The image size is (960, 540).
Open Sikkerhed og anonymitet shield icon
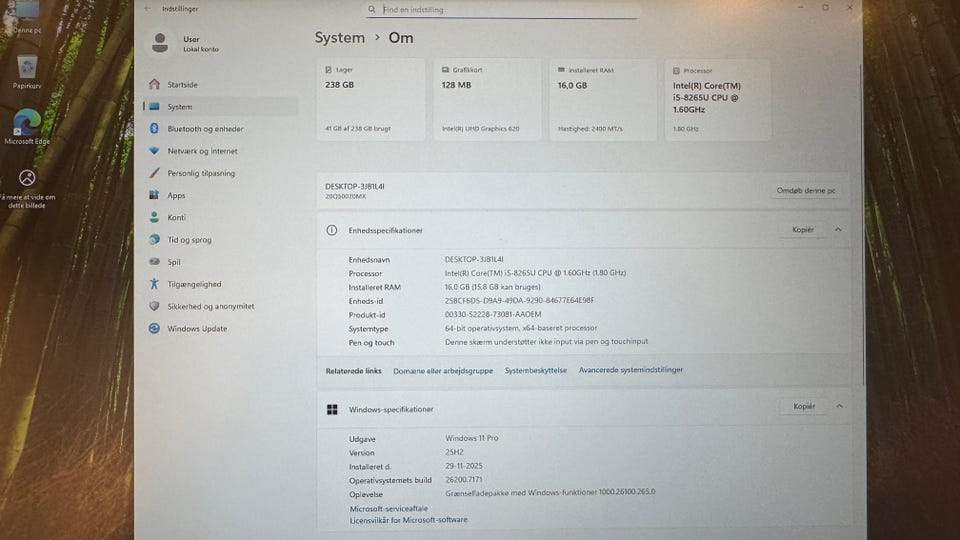[154, 306]
